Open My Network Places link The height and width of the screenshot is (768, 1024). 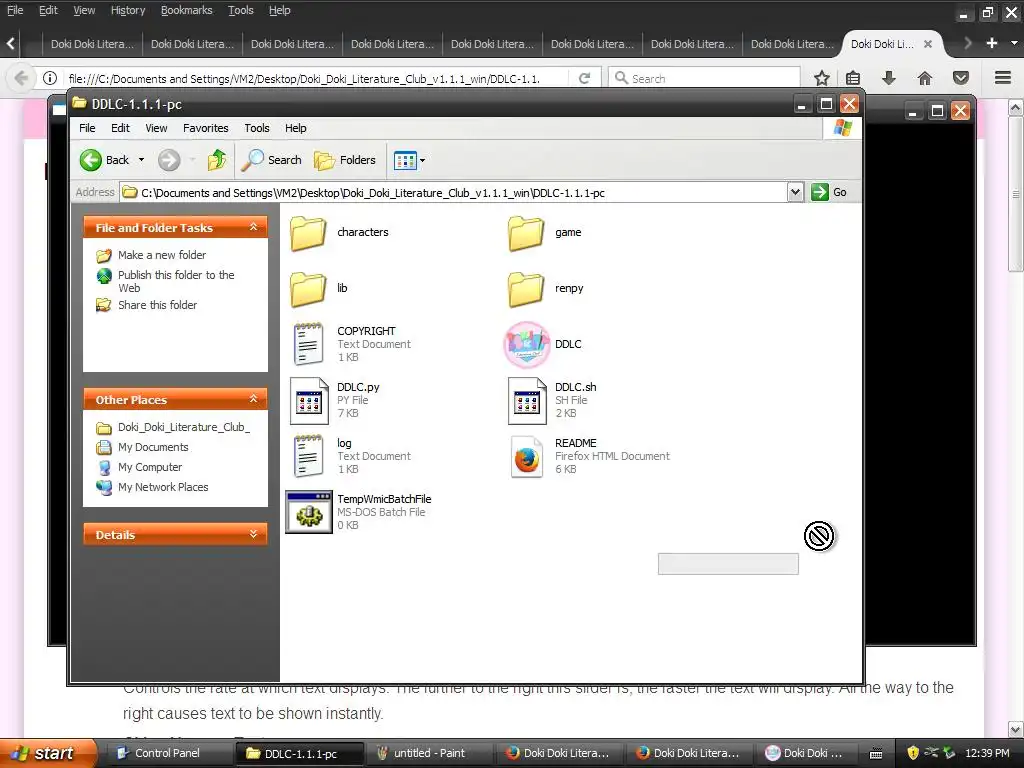163,487
